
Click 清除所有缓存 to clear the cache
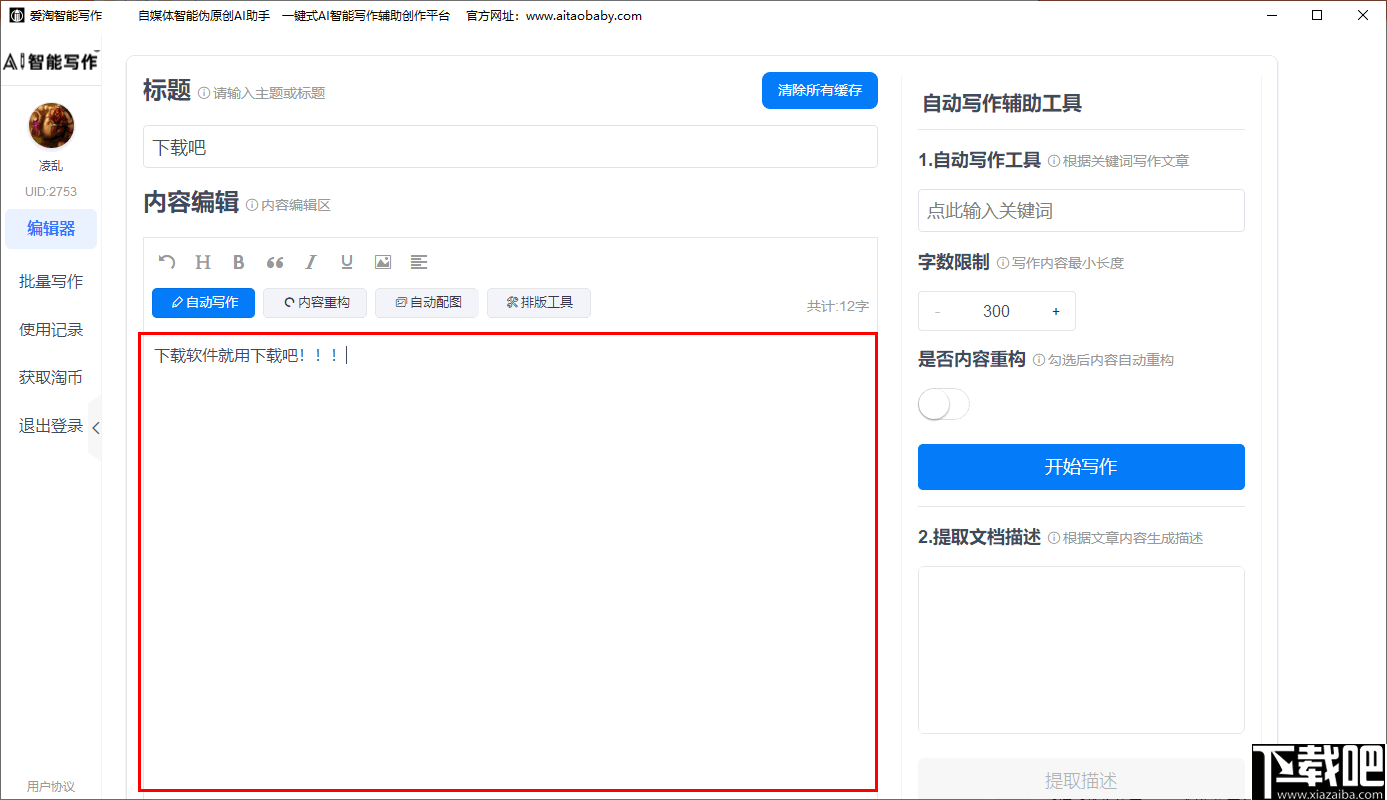tap(820, 90)
